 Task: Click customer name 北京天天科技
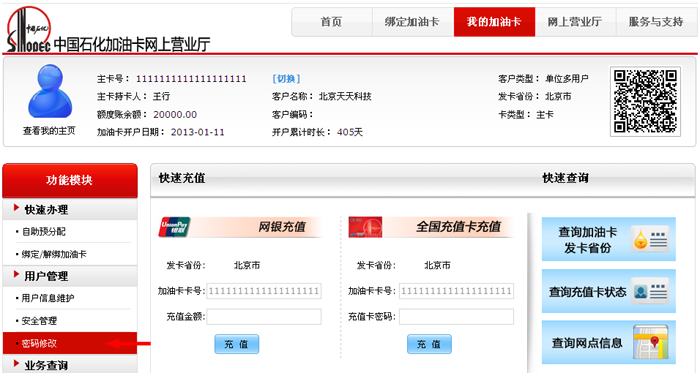coord(345,96)
